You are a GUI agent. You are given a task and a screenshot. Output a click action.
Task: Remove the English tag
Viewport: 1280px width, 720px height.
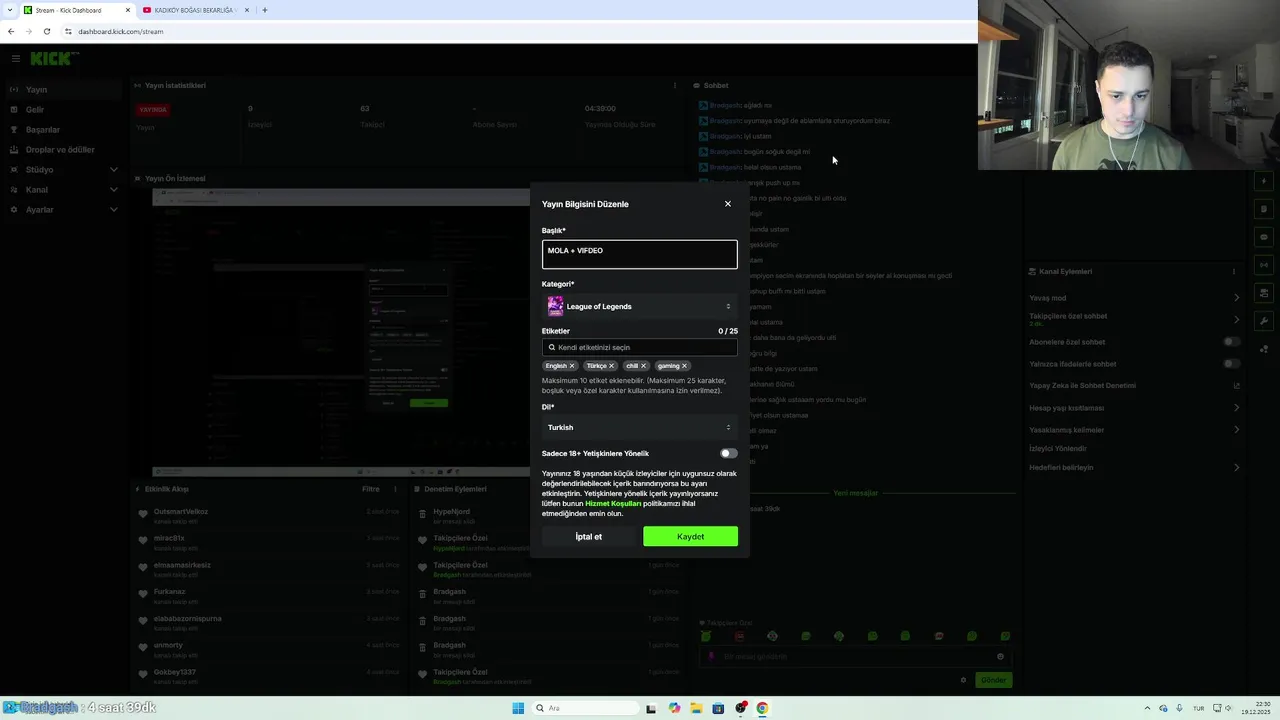(572, 366)
